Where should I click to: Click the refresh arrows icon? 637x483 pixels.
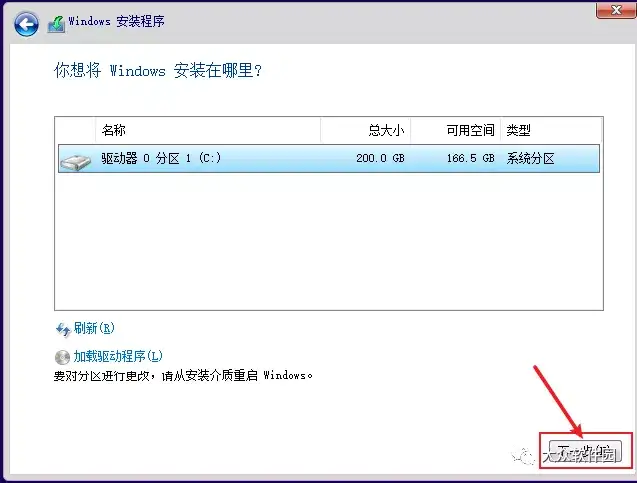(x=63, y=329)
